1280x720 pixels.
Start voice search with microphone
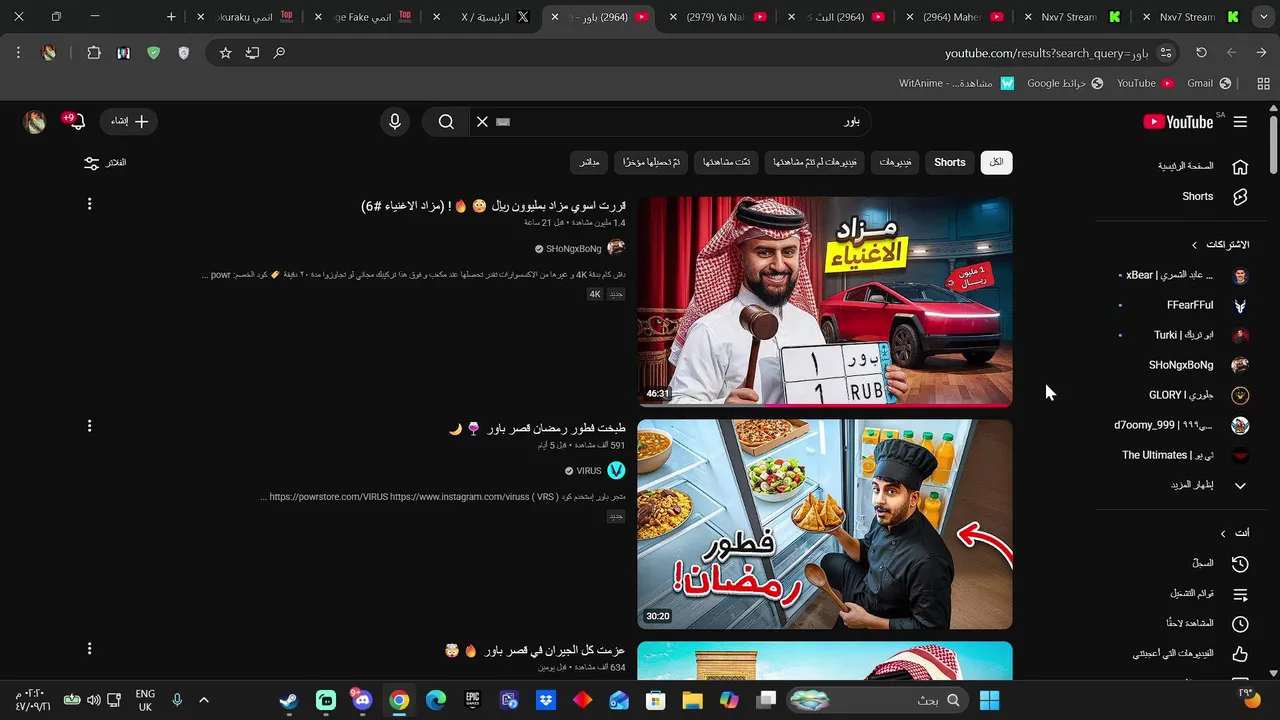pyautogui.click(x=395, y=122)
